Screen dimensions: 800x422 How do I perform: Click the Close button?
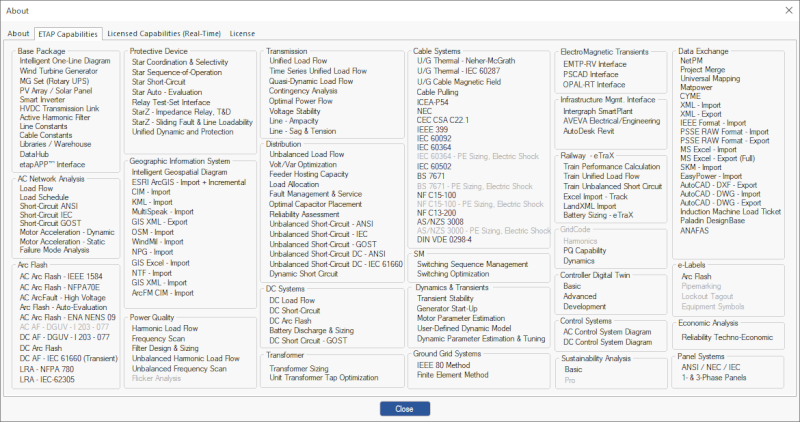[x=405, y=409]
